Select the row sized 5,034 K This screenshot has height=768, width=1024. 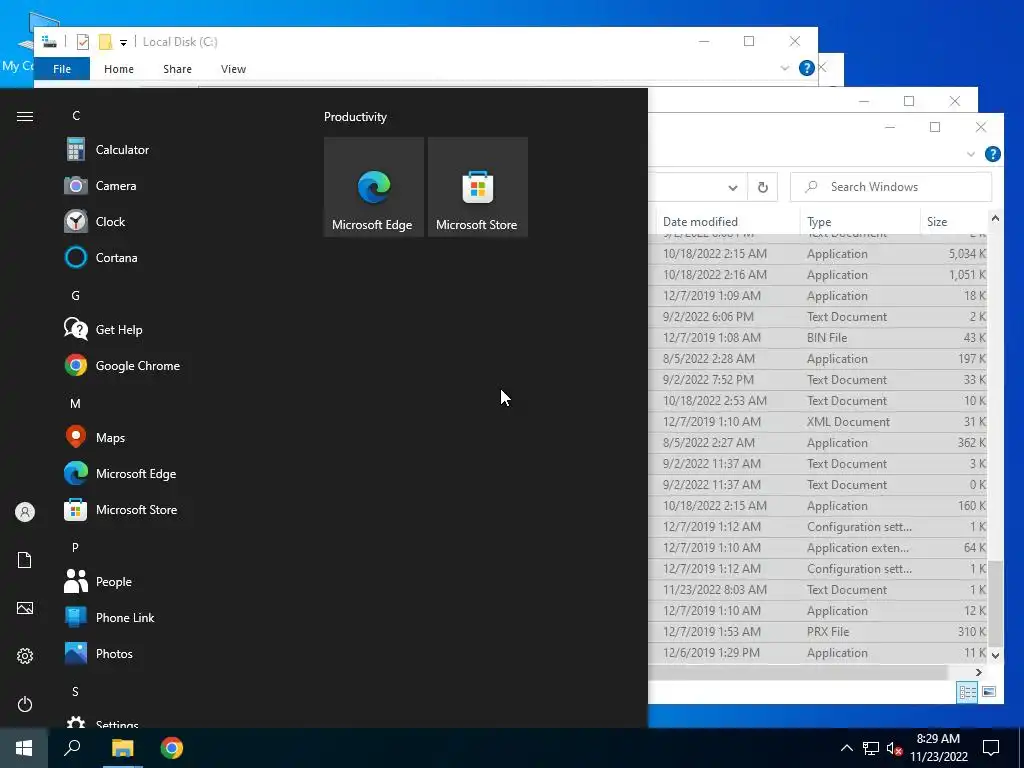[x=818, y=254]
